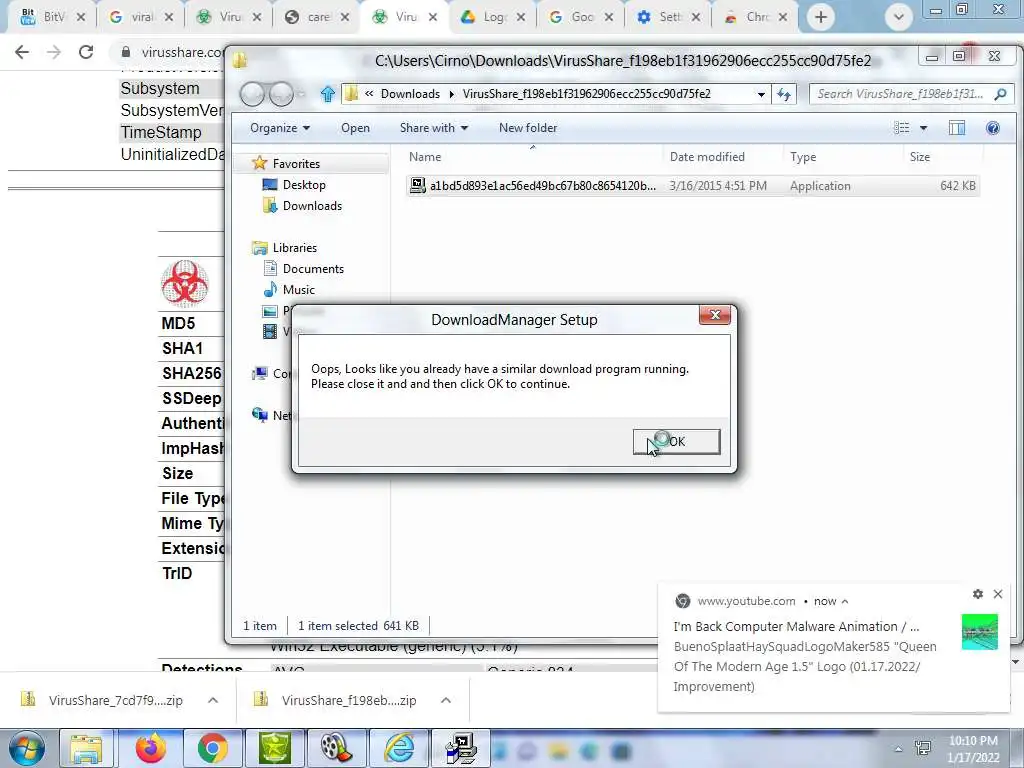Open File Explorer from taskbar

pos(86,748)
